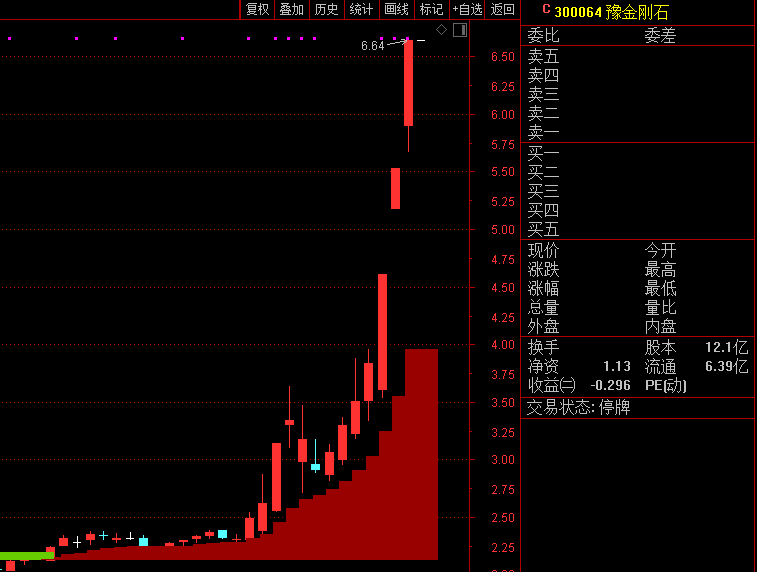
Task: Click the 2.25 price axis label
Action: click(503, 548)
